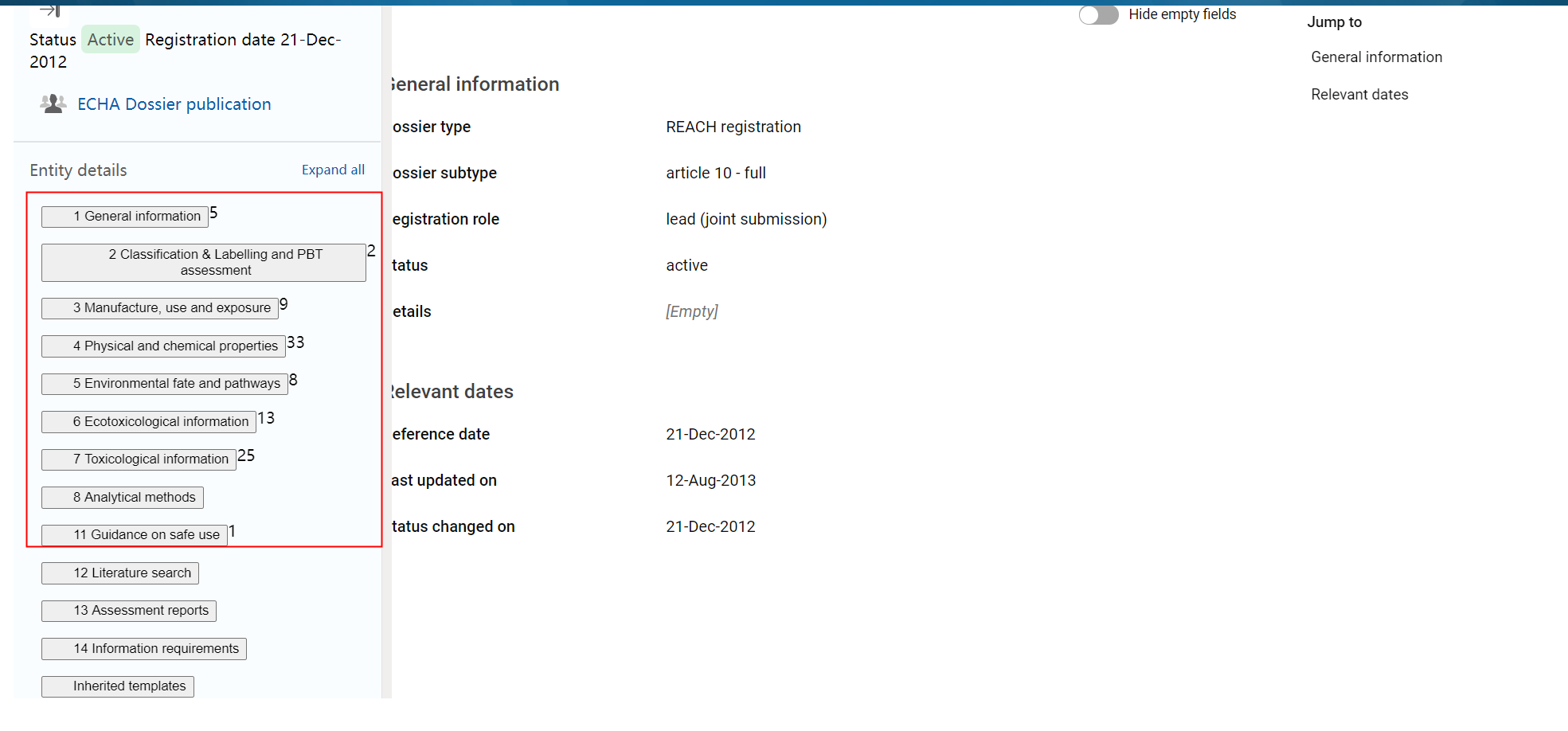Expand 4 Physical and chemical properties
Image resolution: width=1568 pixels, height=731 pixels.
tap(163, 346)
